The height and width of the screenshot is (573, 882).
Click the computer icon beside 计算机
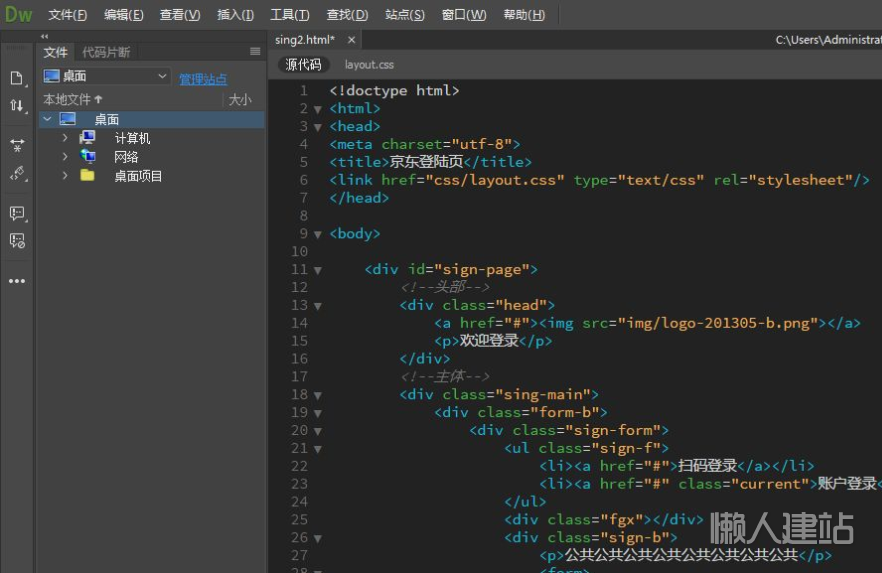tap(87, 137)
